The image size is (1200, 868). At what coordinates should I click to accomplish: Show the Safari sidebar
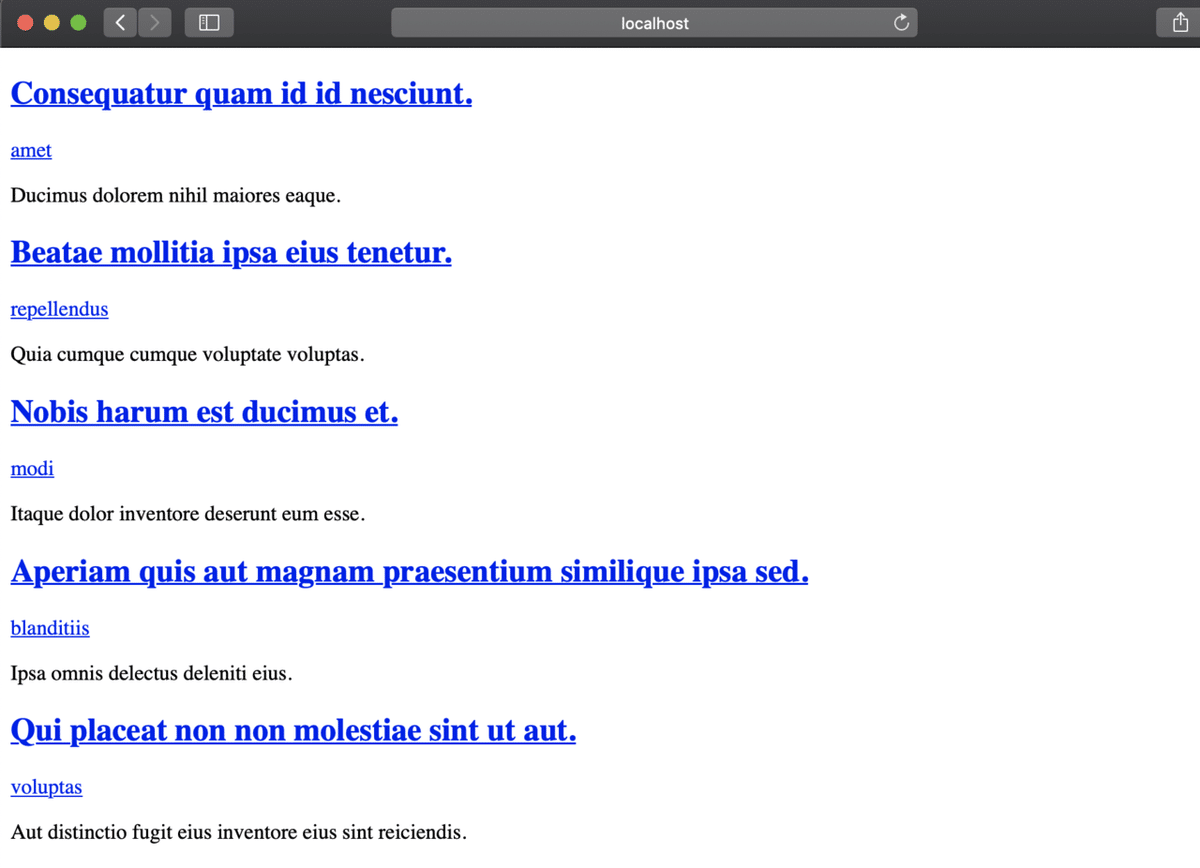[209, 23]
